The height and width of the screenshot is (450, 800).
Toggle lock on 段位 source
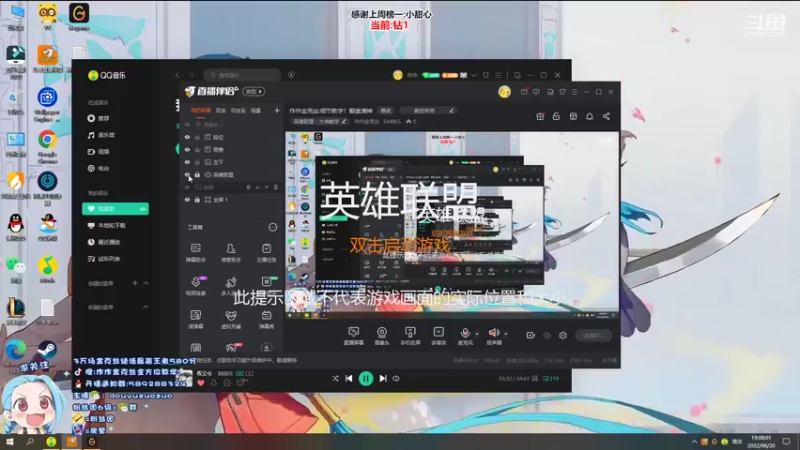pos(197,137)
